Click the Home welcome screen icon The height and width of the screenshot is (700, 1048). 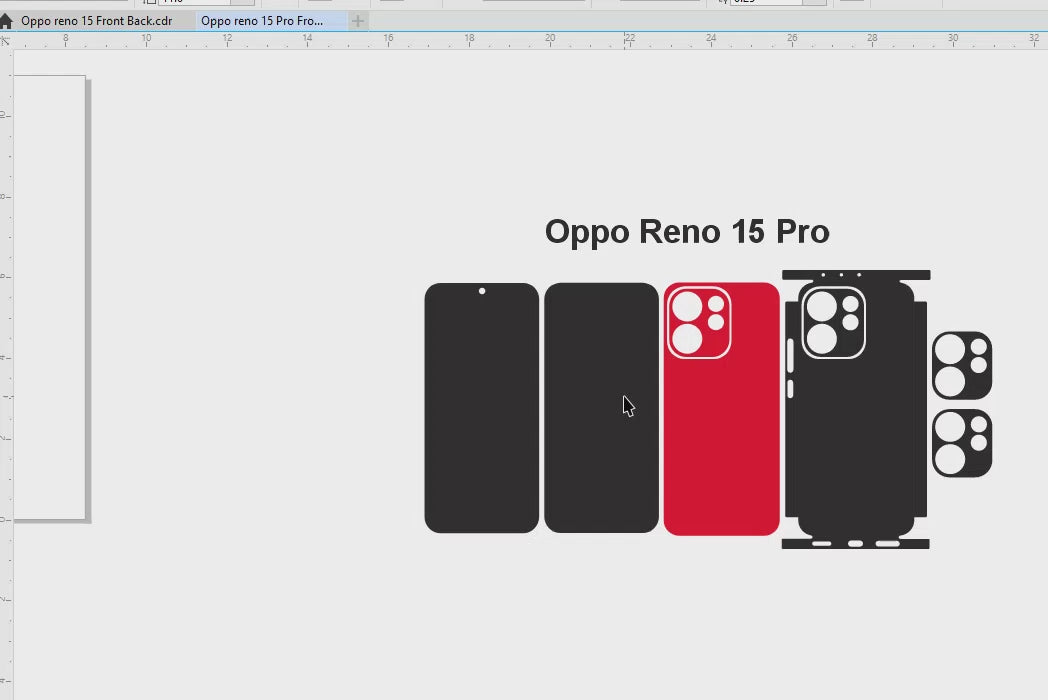(6, 21)
